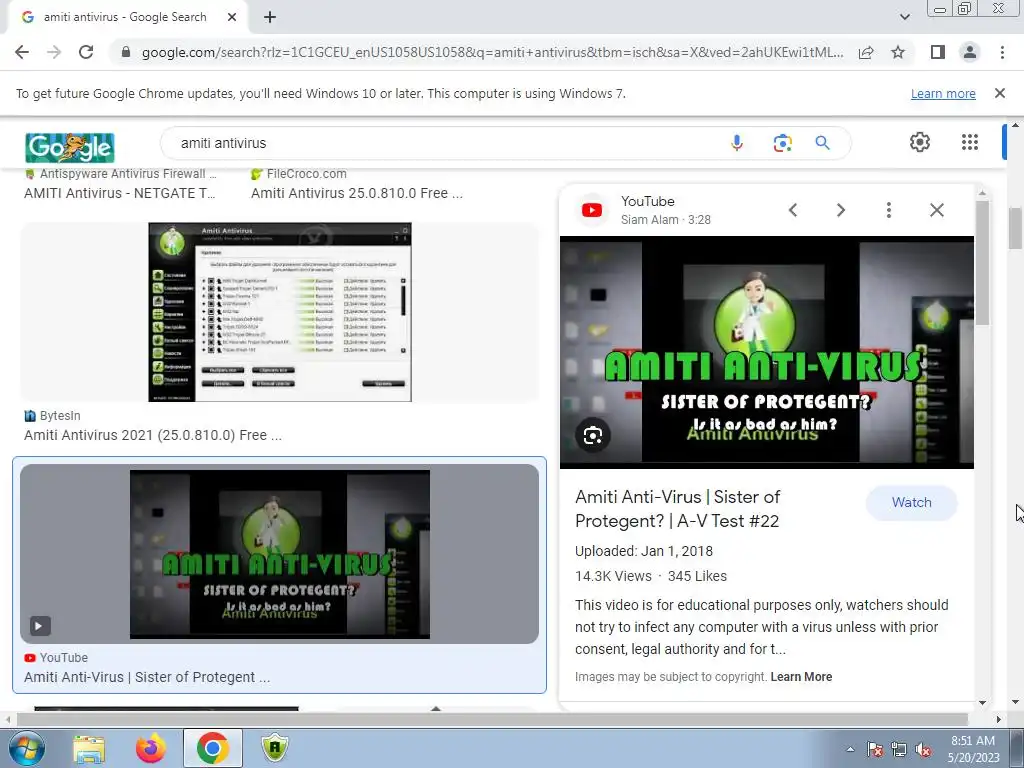Image resolution: width=1024 pixels, height=768 pixels.
Task: Open Google apps grid
Action: [970, 142]
